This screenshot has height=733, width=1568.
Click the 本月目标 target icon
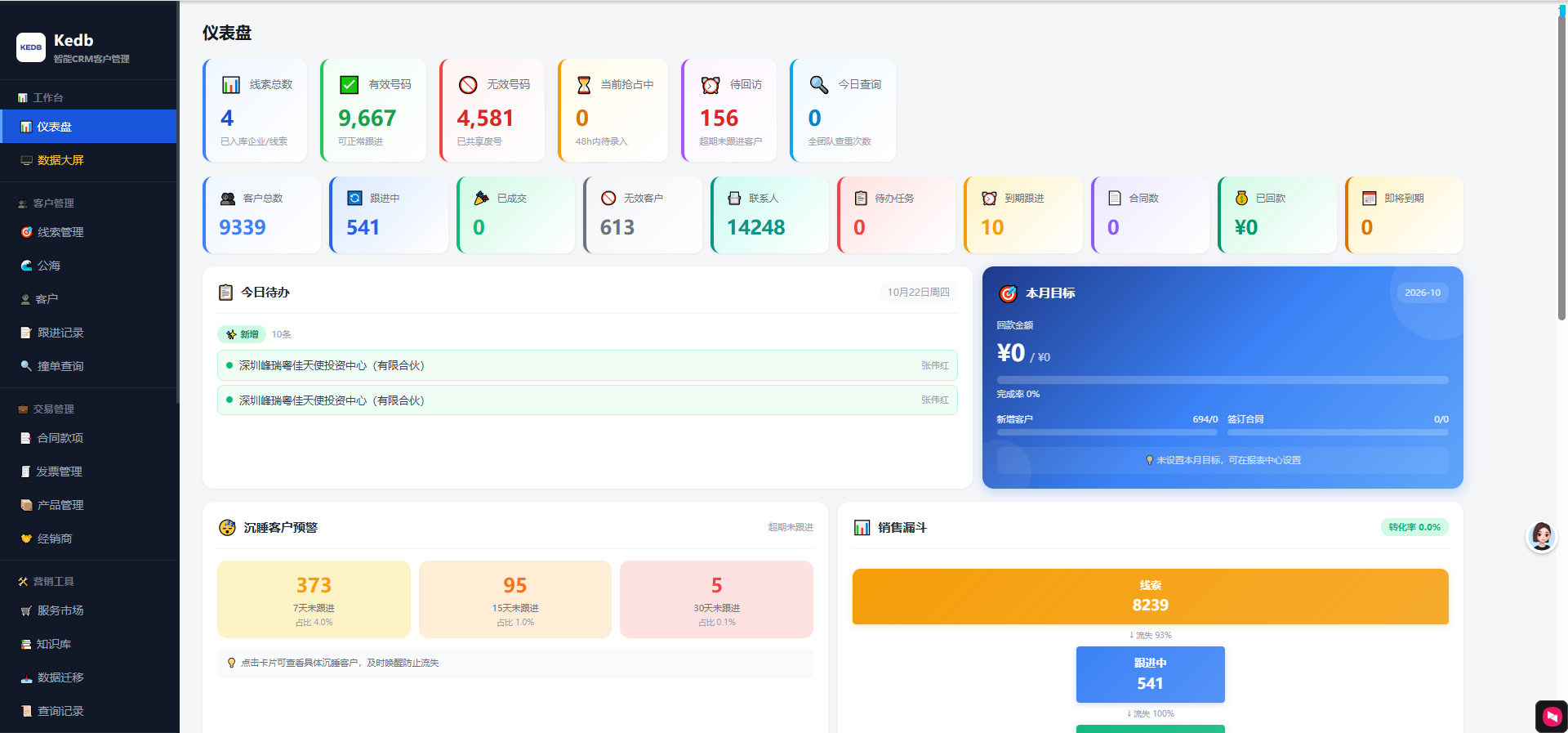click(1009, 293)
